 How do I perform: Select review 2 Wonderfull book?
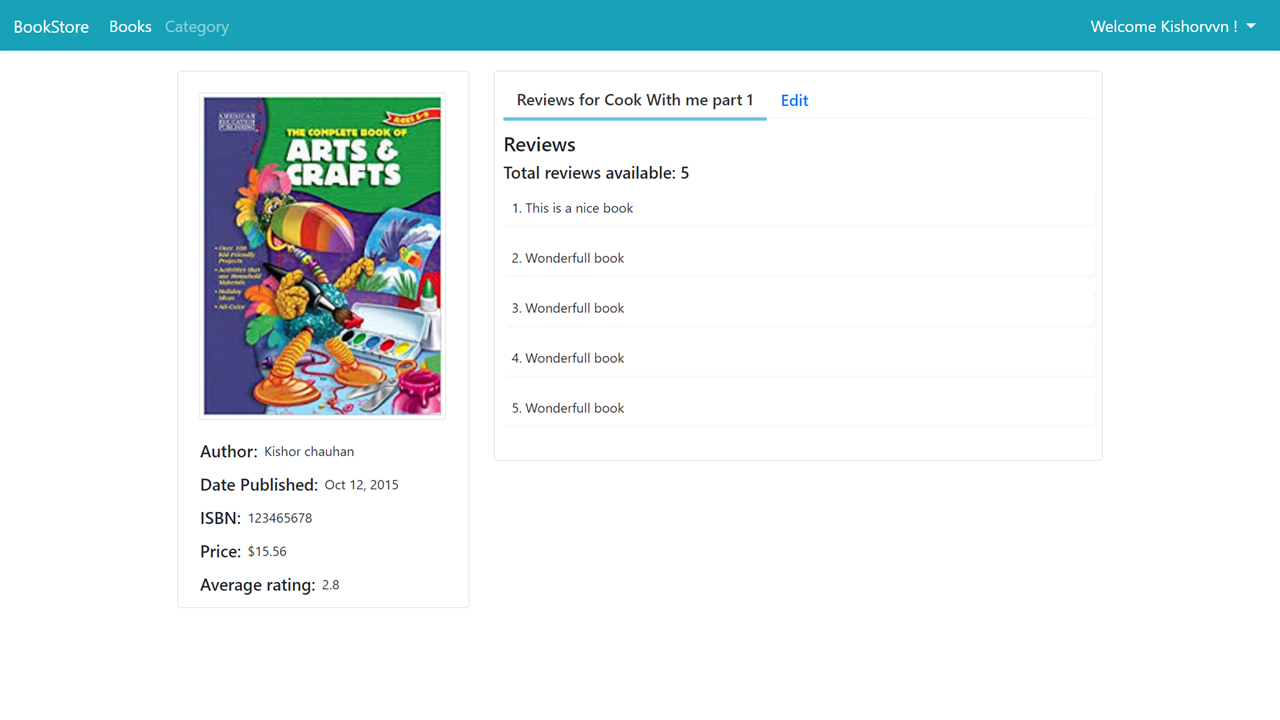coord(798,258)
